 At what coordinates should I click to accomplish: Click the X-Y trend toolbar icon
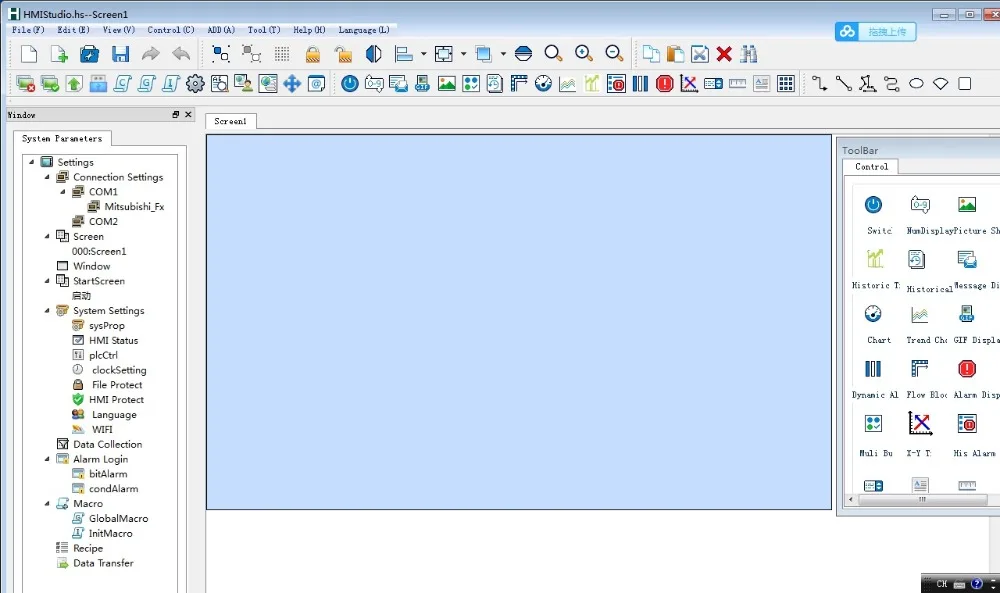click(x=689, y=84)
